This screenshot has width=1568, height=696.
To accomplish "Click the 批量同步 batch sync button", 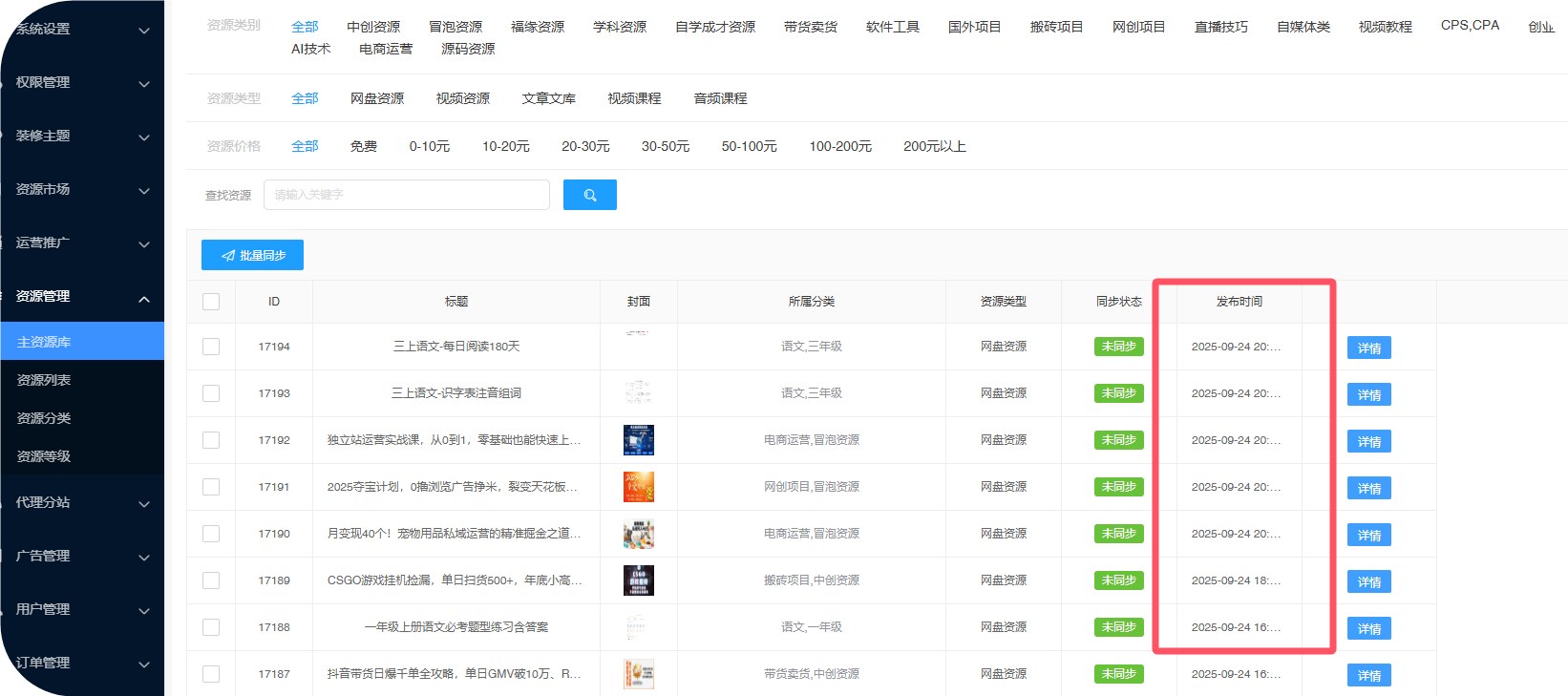I will pyautogui.click(x=252, y=255).
